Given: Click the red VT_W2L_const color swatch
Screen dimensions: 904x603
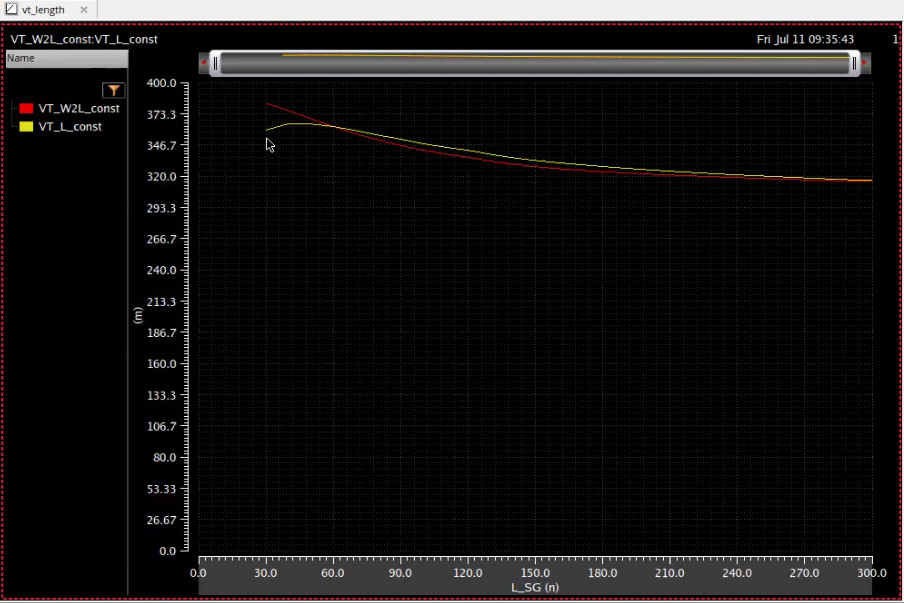Looking at the screenshot, I should (x=26, y=108).
